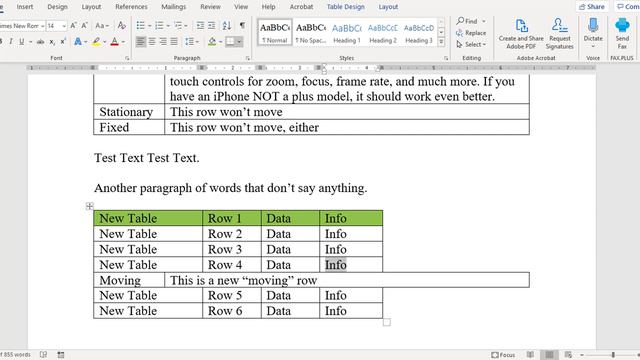
Task: Switch to Read Mode view
Action: [530, 355]
